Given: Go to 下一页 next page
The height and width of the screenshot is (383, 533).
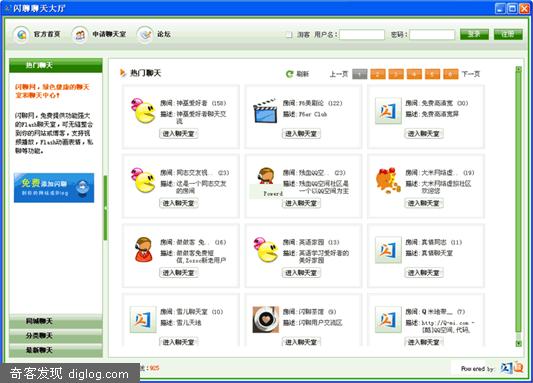Looking at the screenshot, I should 471,74.
